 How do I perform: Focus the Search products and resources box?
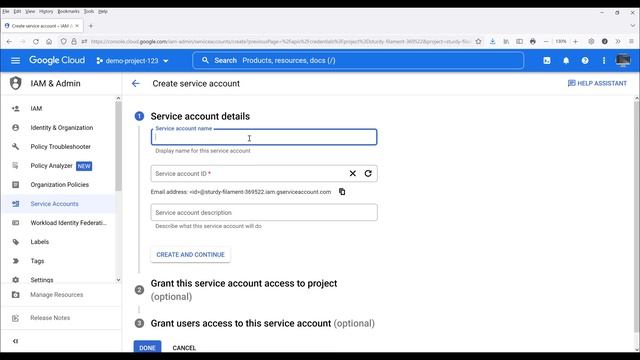(x=358, y=60)
